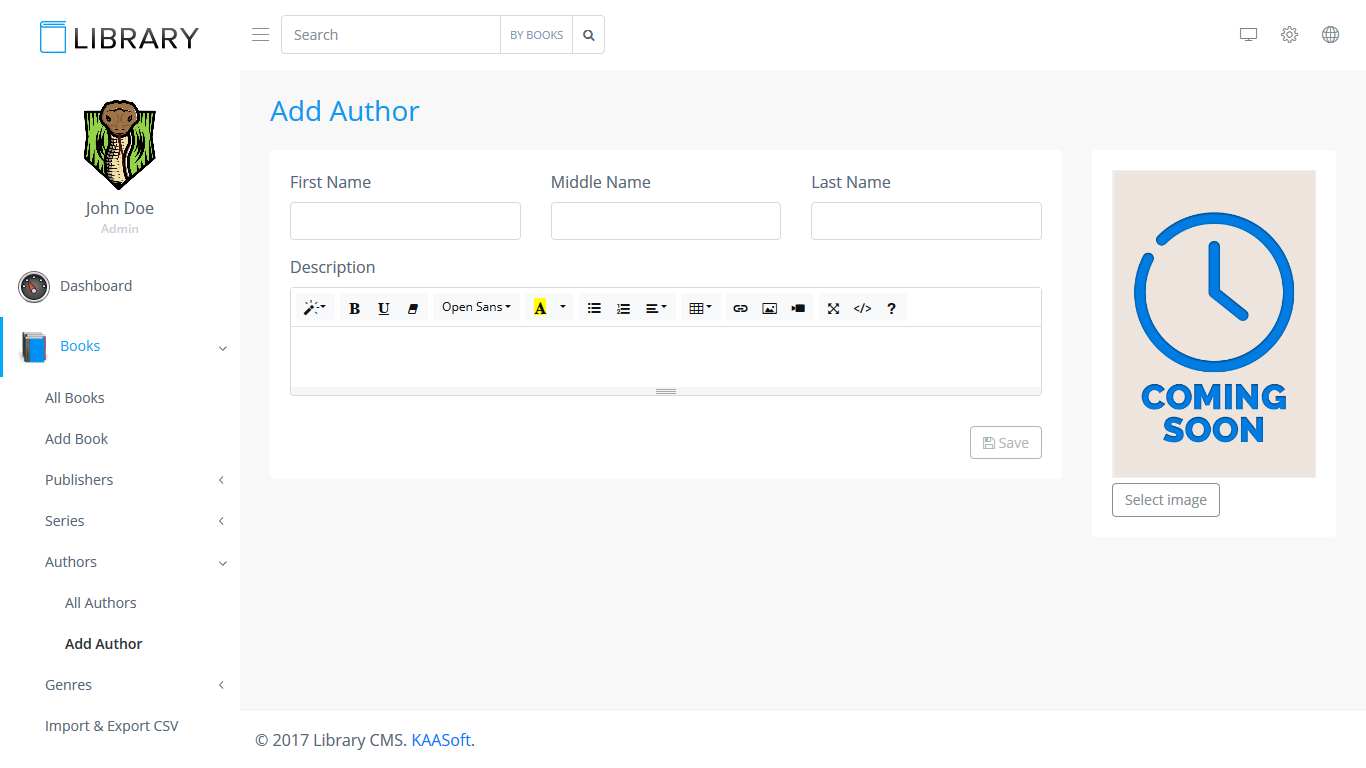The height and width of the screenshot is (768, 1366).
Task: Go to Import & Export CSV
Action: click(x=111, y=726)
